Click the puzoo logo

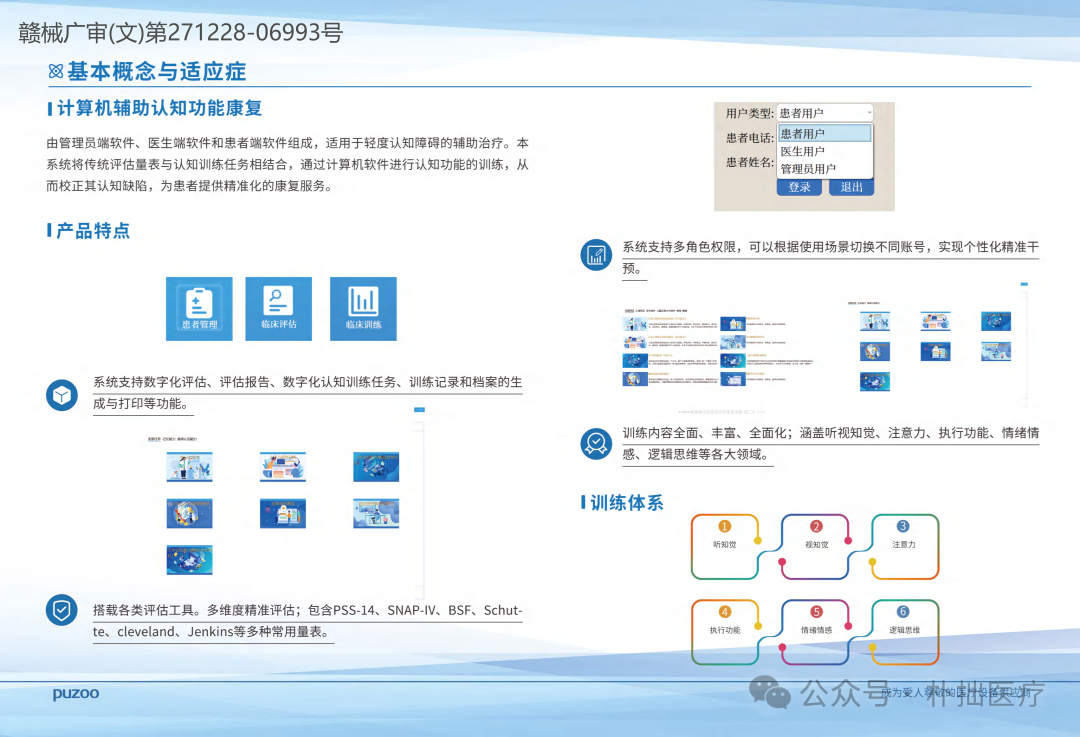tap(76, 693)
